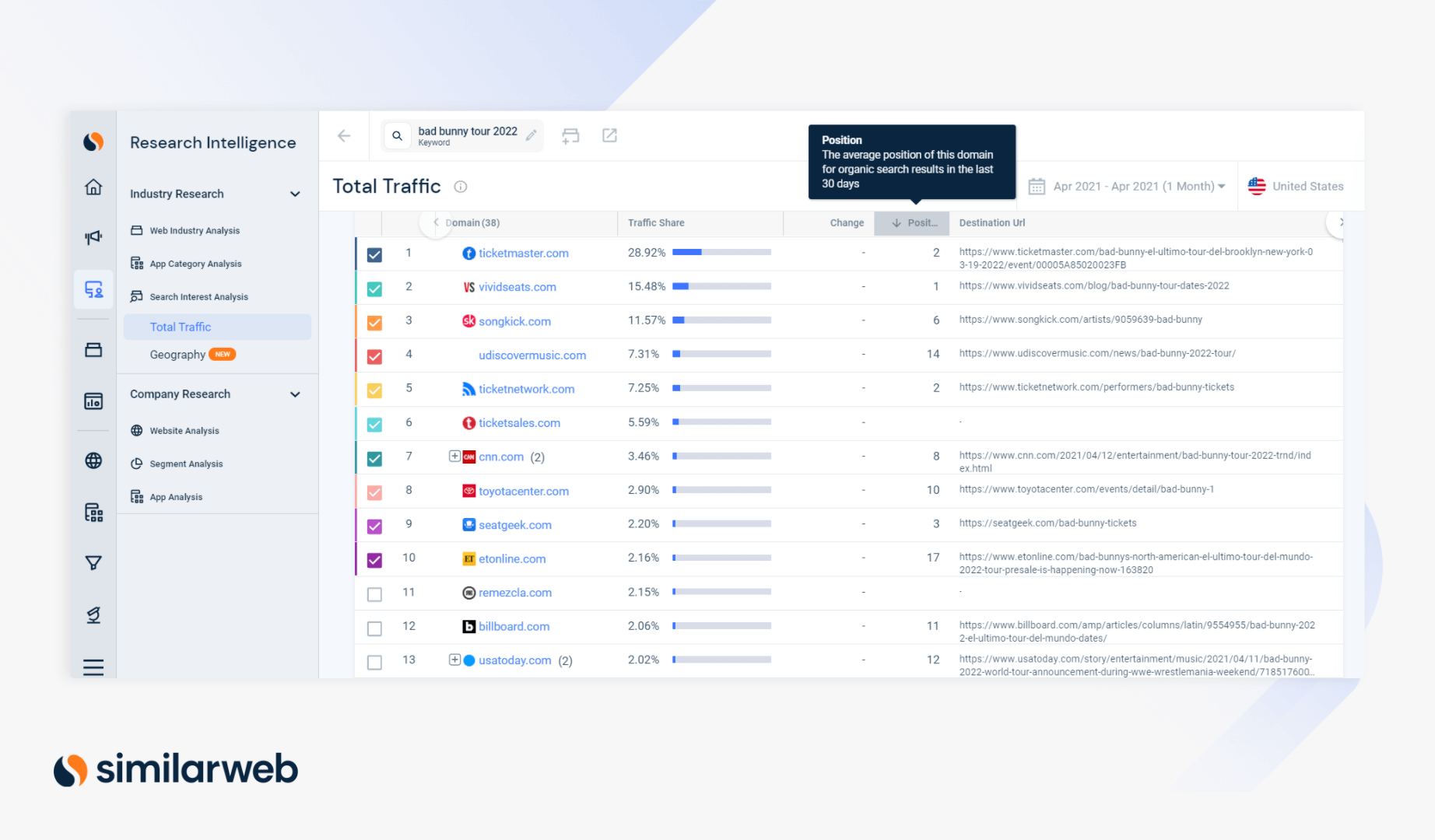Check the remezcla.com row checkbox
1435x840 pixels.
pyautogui.click(x=374, y=595)
